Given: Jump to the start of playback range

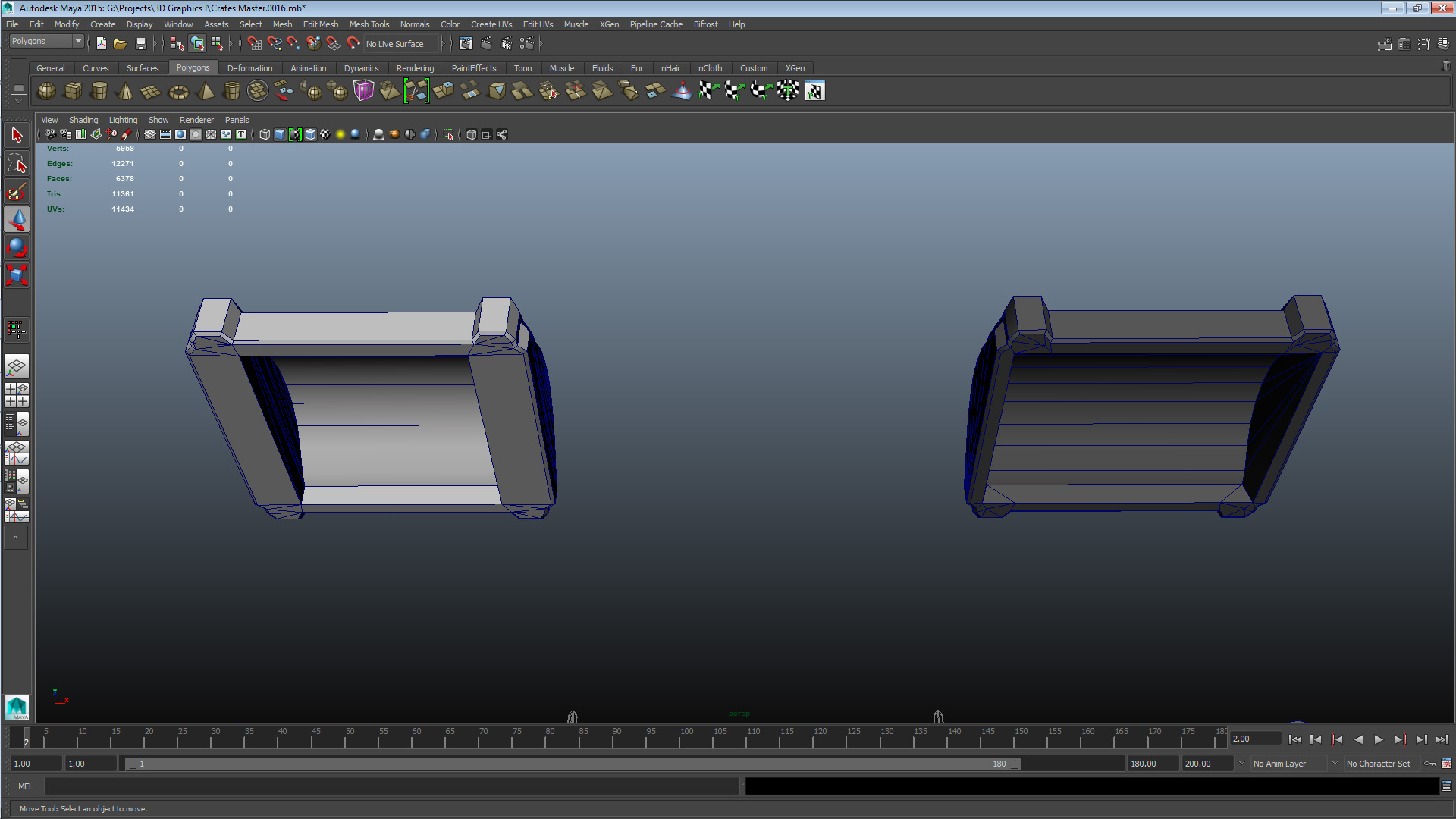Looking at the screenshot, I should [x=1294, y=739].
